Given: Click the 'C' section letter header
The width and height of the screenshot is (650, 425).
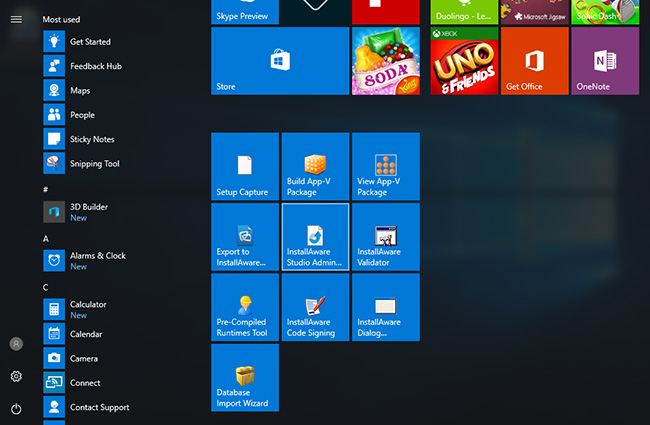Looking at the screenshot, I should (46, 287).
